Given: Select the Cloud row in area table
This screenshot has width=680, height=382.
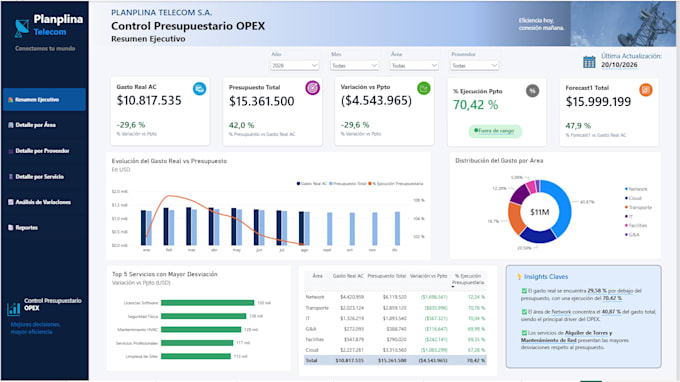Looking at the screenshot, I should click(x=395, y=350).
